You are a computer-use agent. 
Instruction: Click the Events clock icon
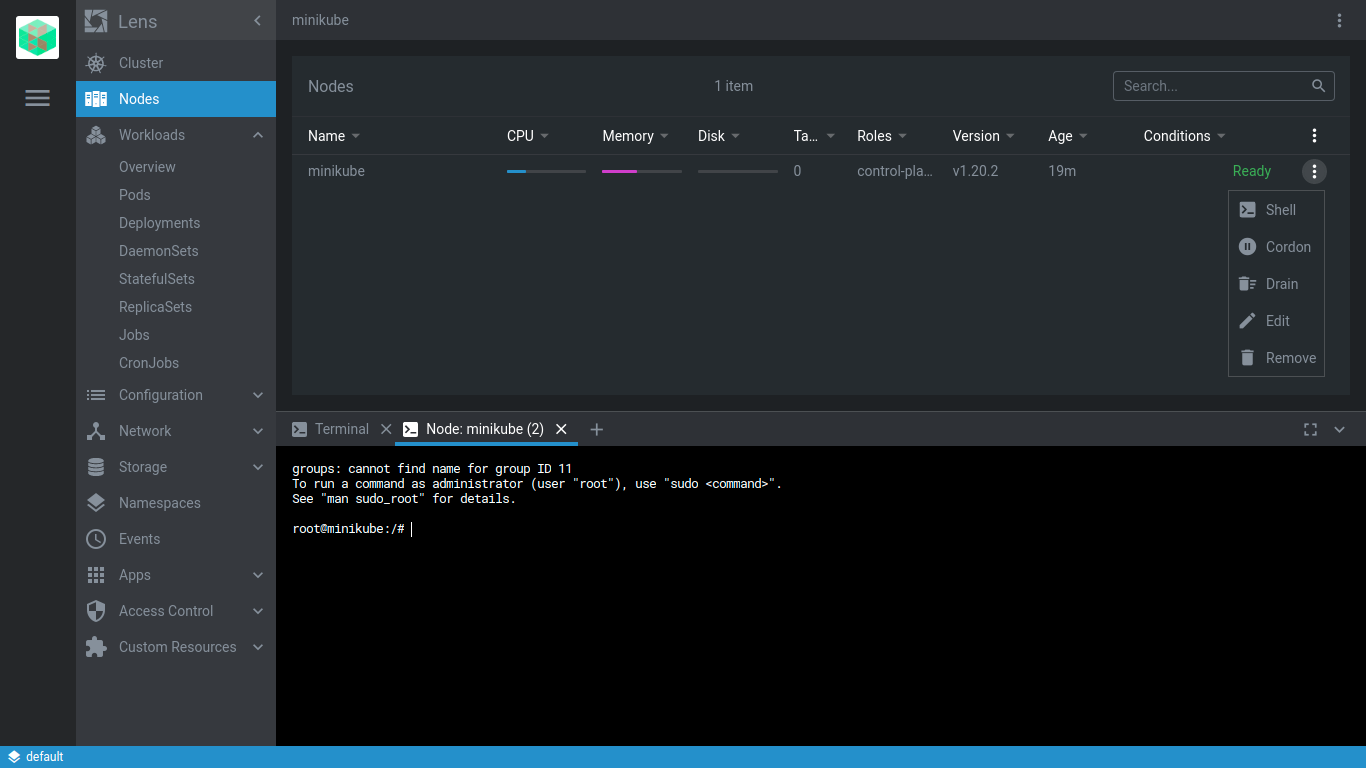[x=96, y=539]
